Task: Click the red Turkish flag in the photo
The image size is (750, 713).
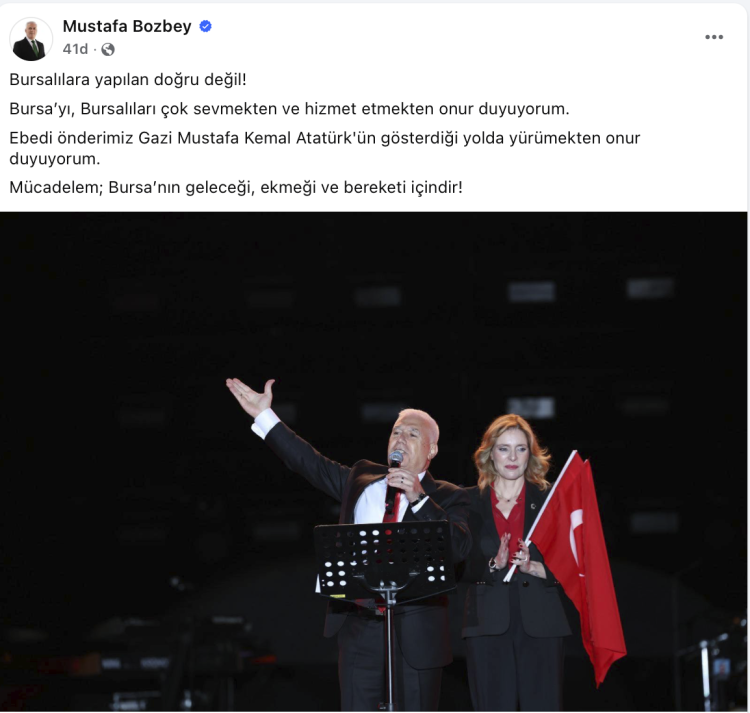Action: [576, 564]
